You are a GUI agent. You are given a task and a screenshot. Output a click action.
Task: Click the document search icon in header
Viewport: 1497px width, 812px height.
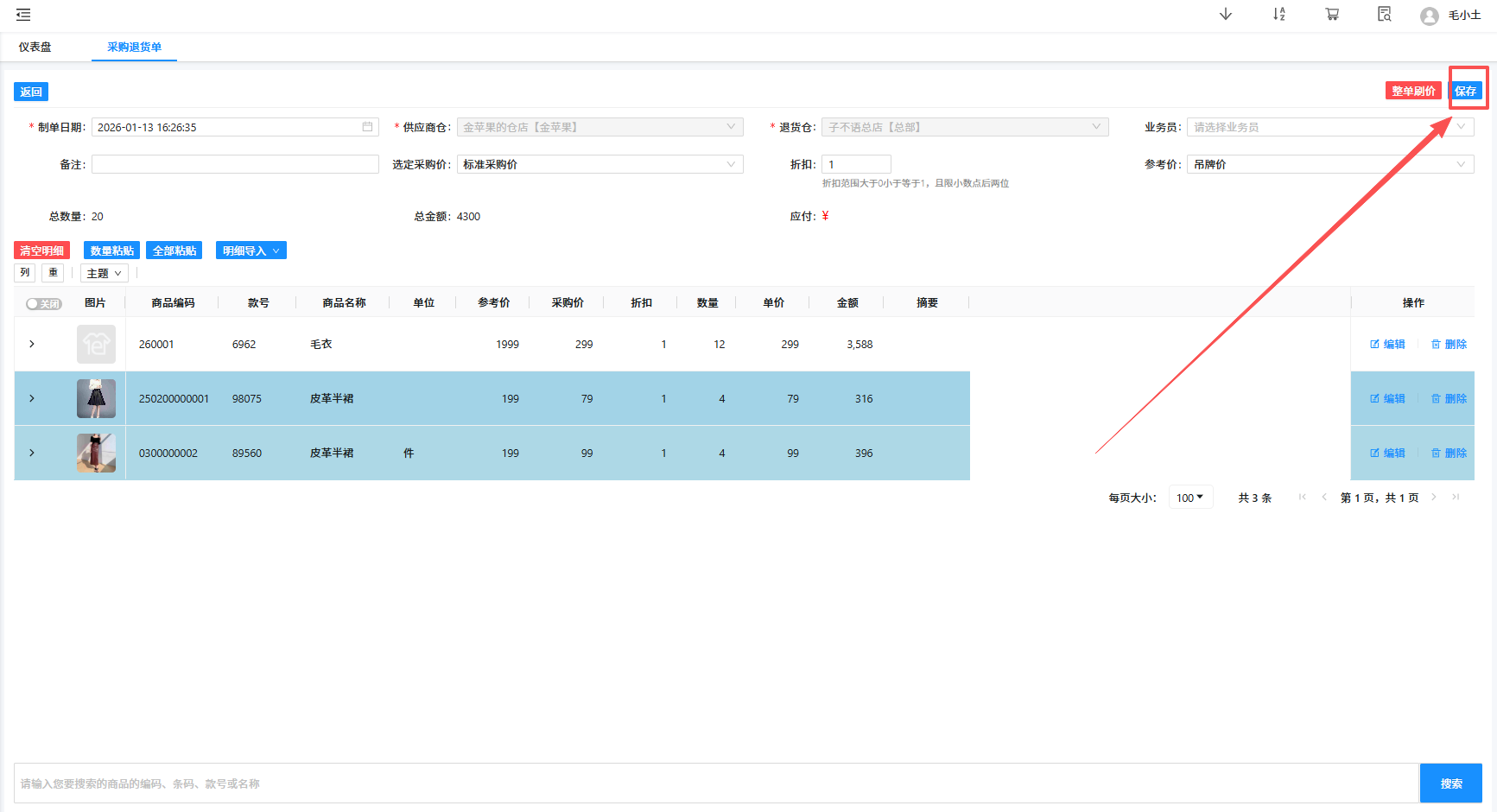pos(1384,15)
